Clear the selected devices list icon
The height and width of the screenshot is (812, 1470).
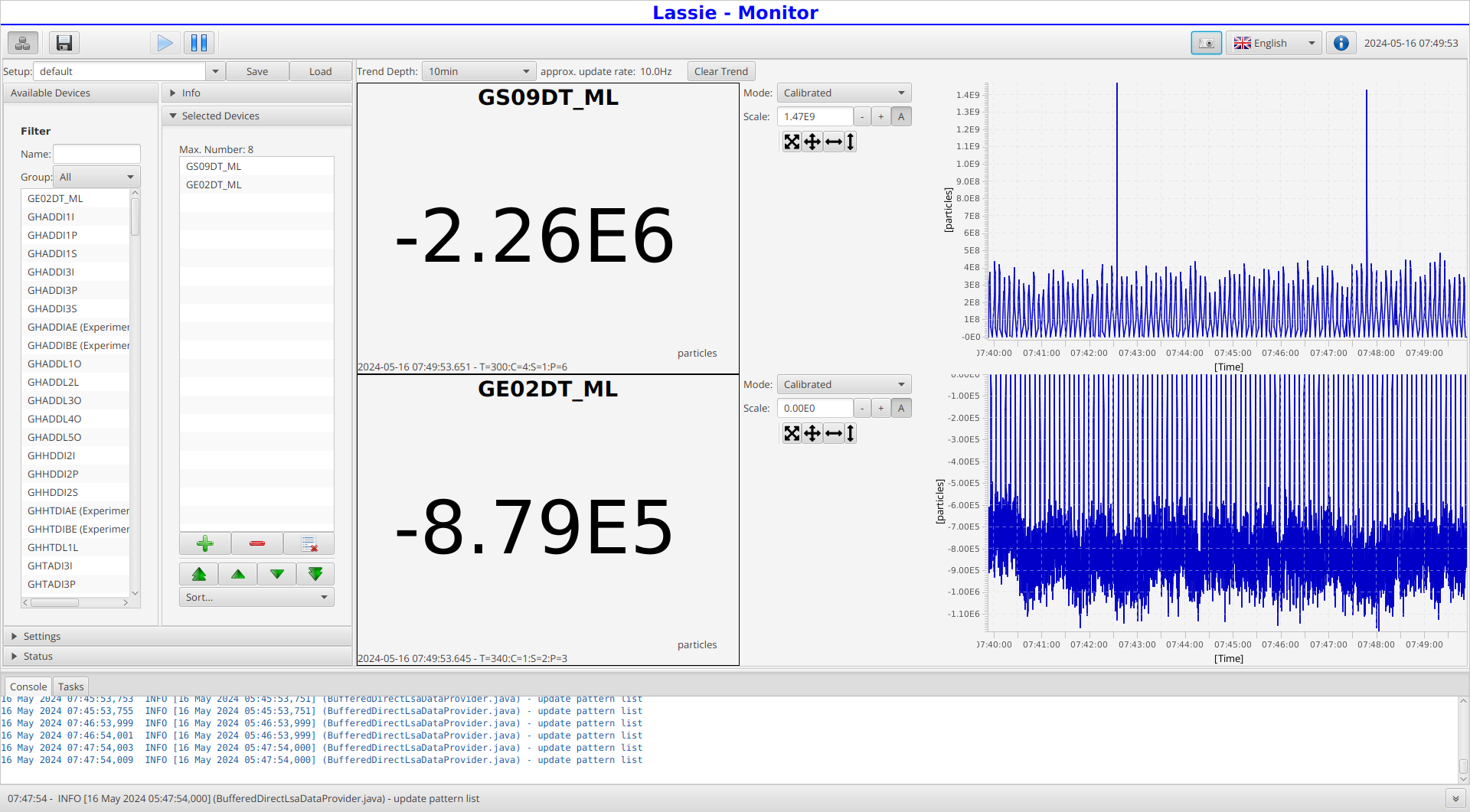click(309, 544)
